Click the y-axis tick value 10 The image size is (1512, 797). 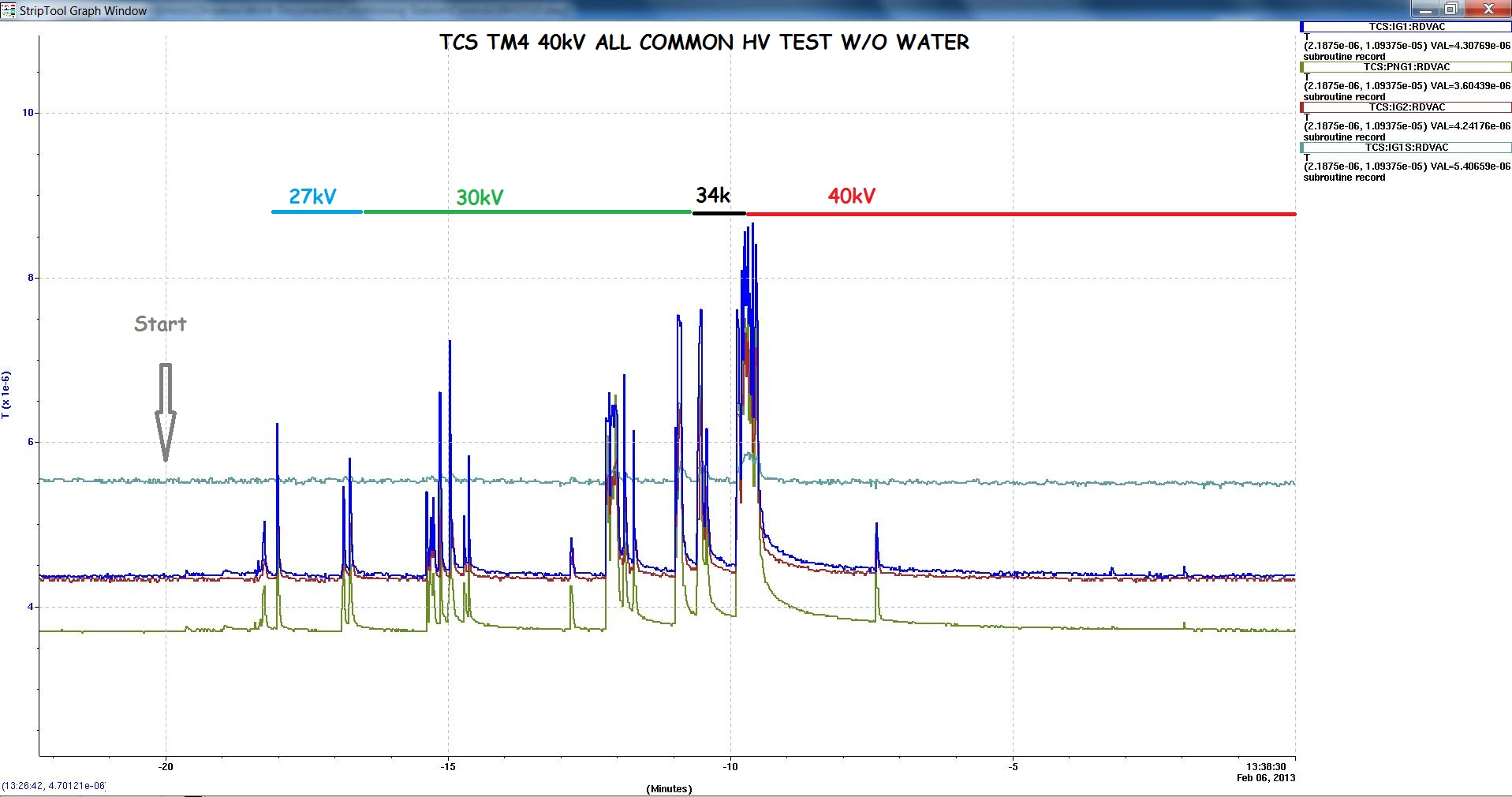28,113
